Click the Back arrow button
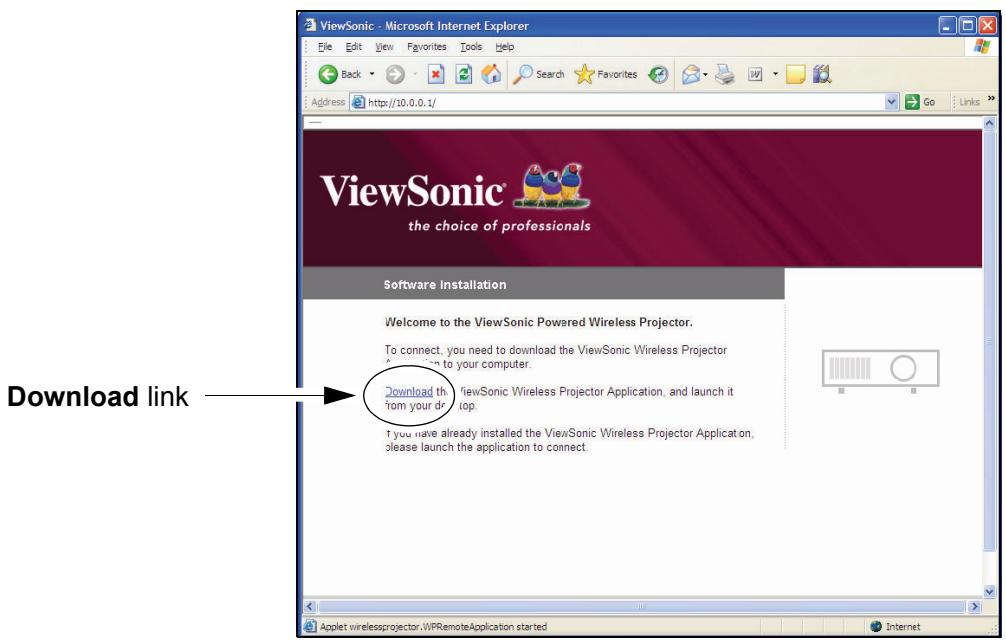This screenshot has width=1006, height=643. [340, 74]
